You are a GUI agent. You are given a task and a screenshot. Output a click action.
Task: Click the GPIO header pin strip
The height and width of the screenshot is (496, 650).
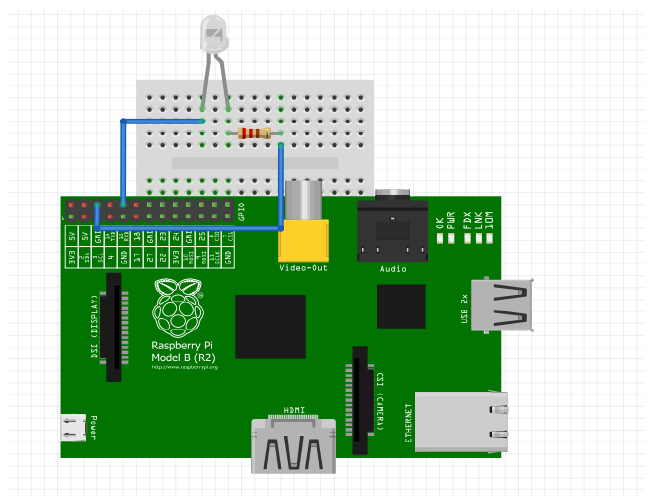point(149,210)
